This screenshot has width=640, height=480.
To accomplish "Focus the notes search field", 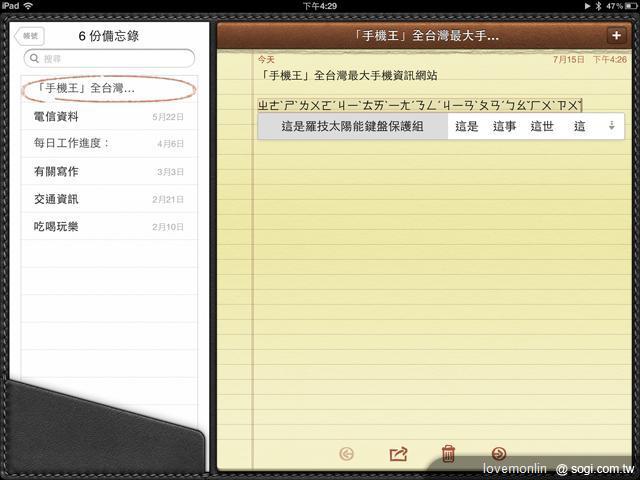I will point(109,58).
